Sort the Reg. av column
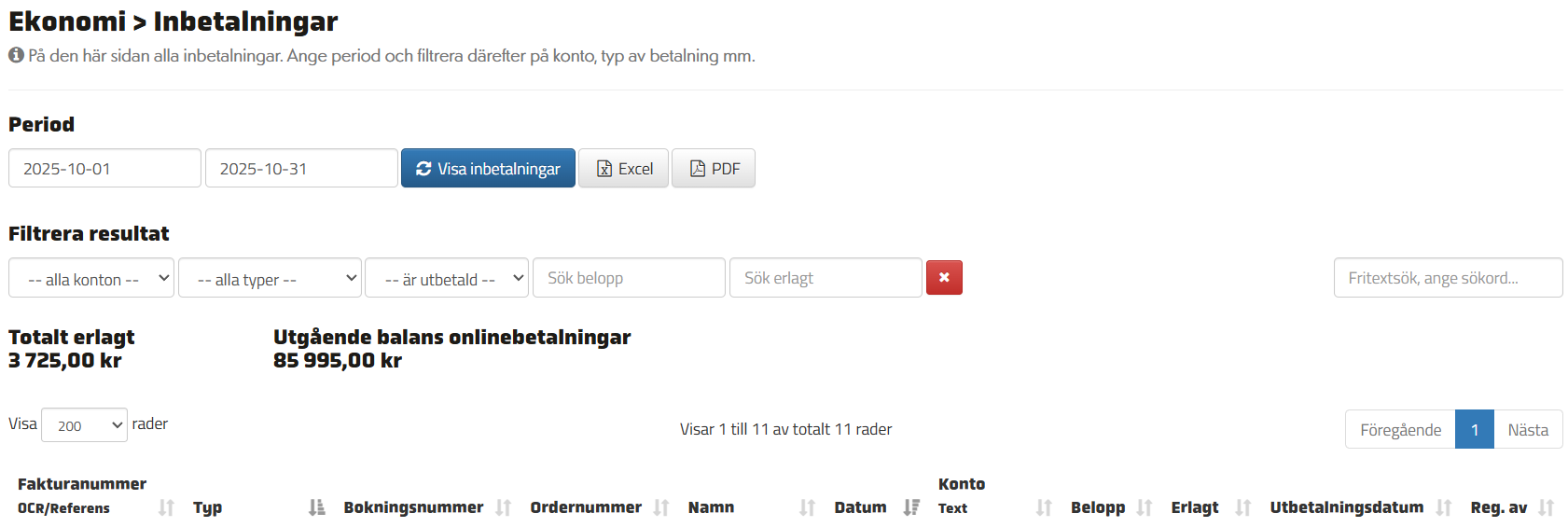The width and height of the screenshot is (1568, 527). tap(1546, 507)
